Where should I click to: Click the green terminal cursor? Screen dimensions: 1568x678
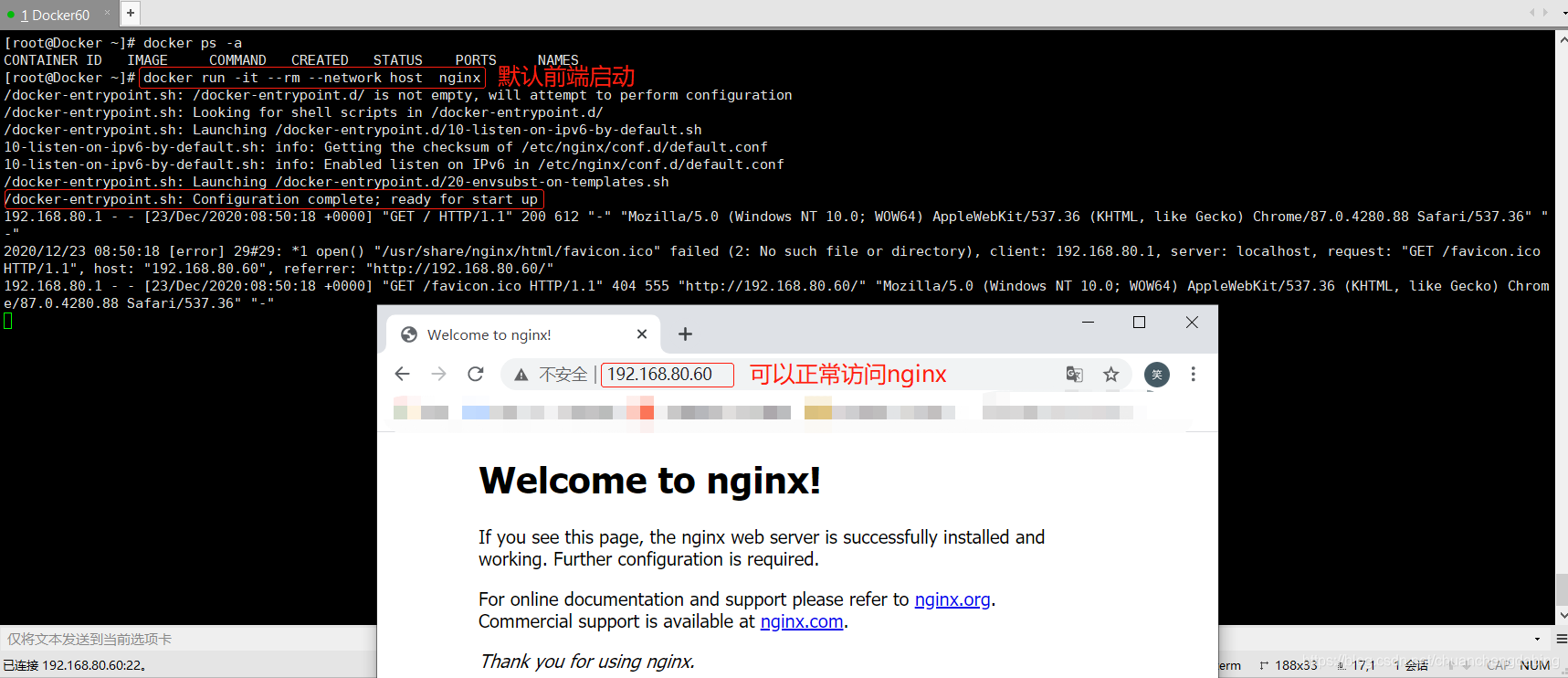point(8,321)
